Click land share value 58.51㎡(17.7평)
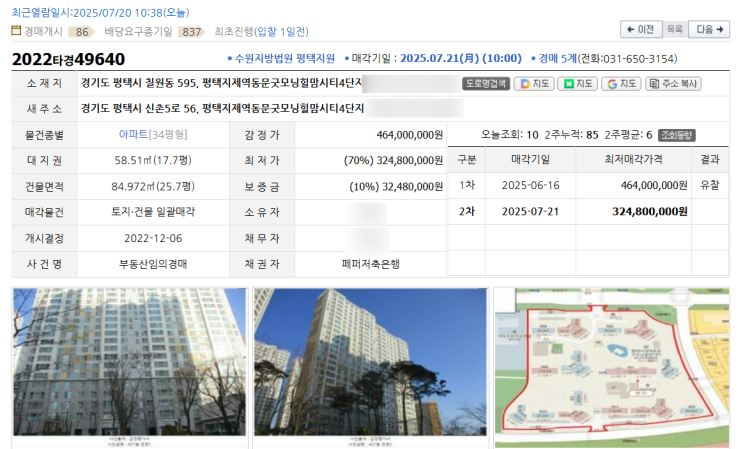Screen dimensions: 743x449 153,160
